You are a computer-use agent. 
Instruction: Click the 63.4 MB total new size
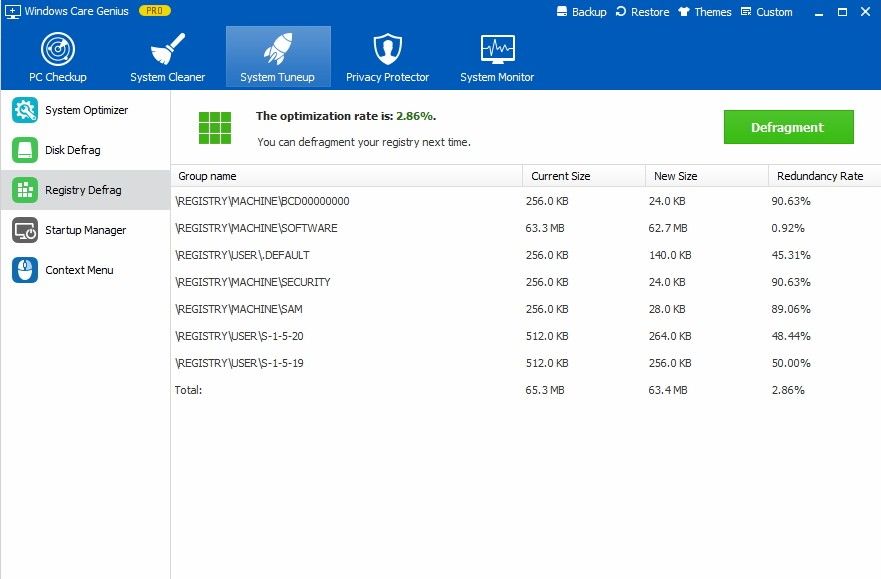coord(668,390)
